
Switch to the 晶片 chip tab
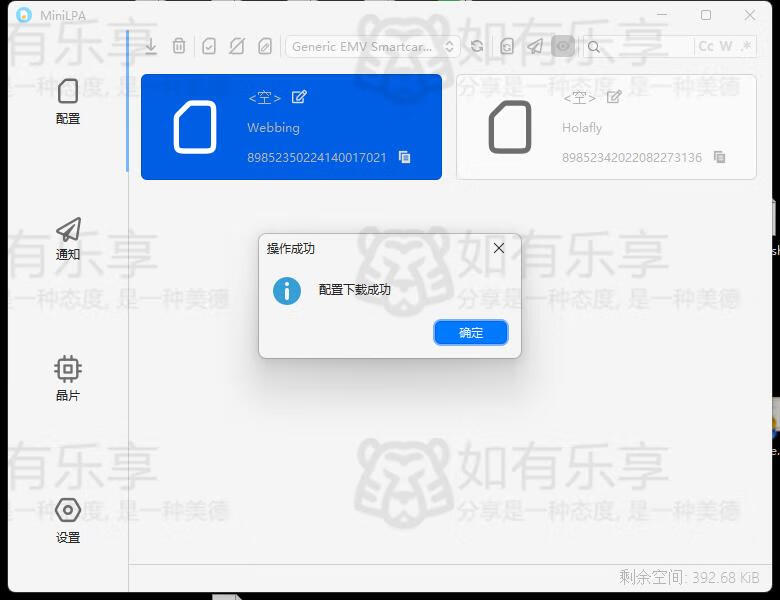click(68, 378)
